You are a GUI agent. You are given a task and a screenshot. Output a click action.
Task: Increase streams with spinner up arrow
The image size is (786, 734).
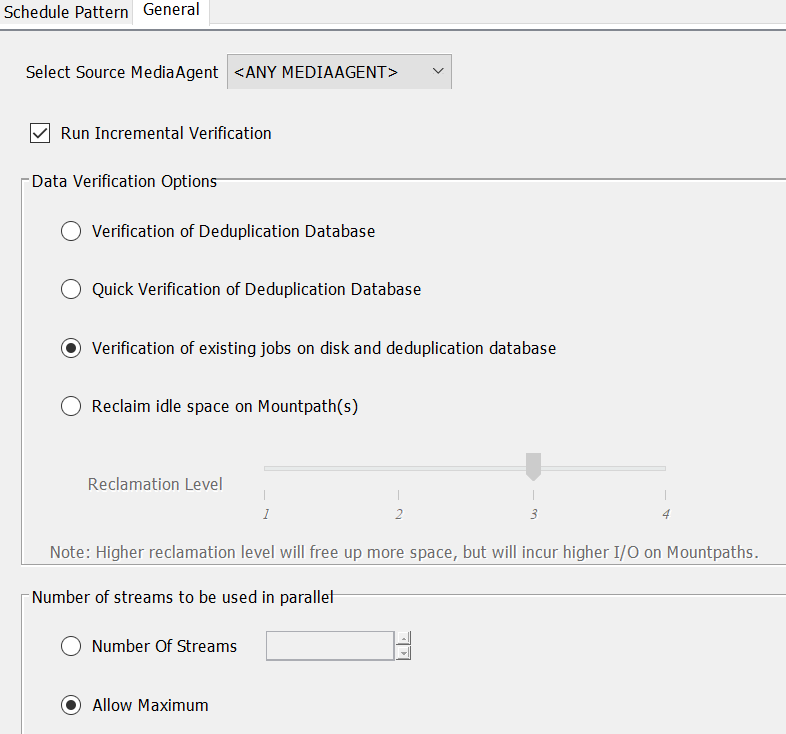[x=403, y=638]
